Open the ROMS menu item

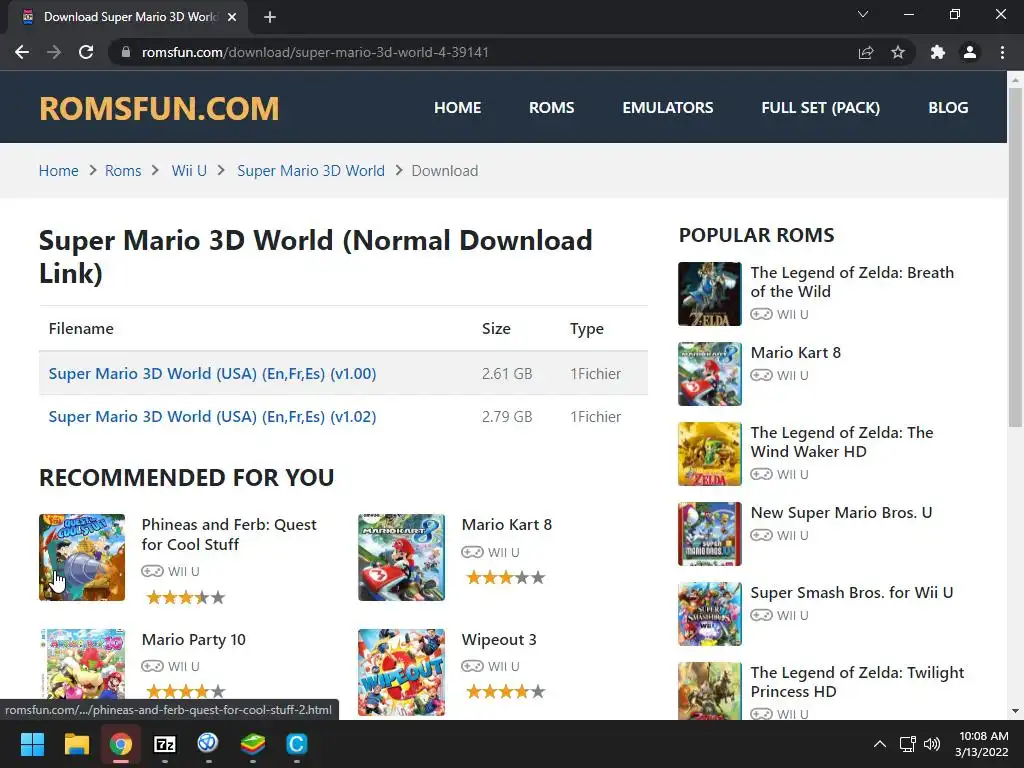(x=552, y=108)
